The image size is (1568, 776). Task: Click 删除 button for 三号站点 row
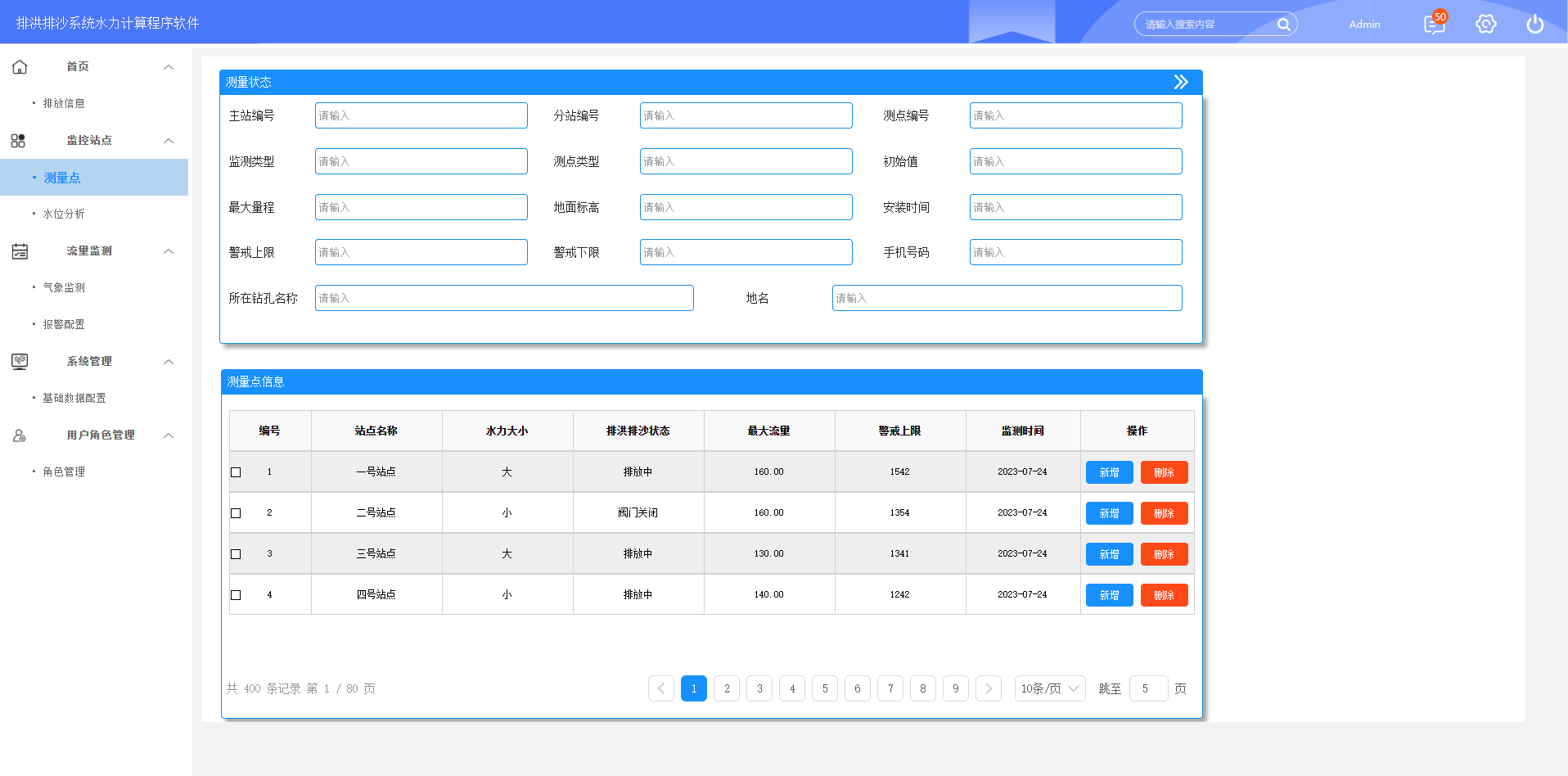[x=1165, y=554]
